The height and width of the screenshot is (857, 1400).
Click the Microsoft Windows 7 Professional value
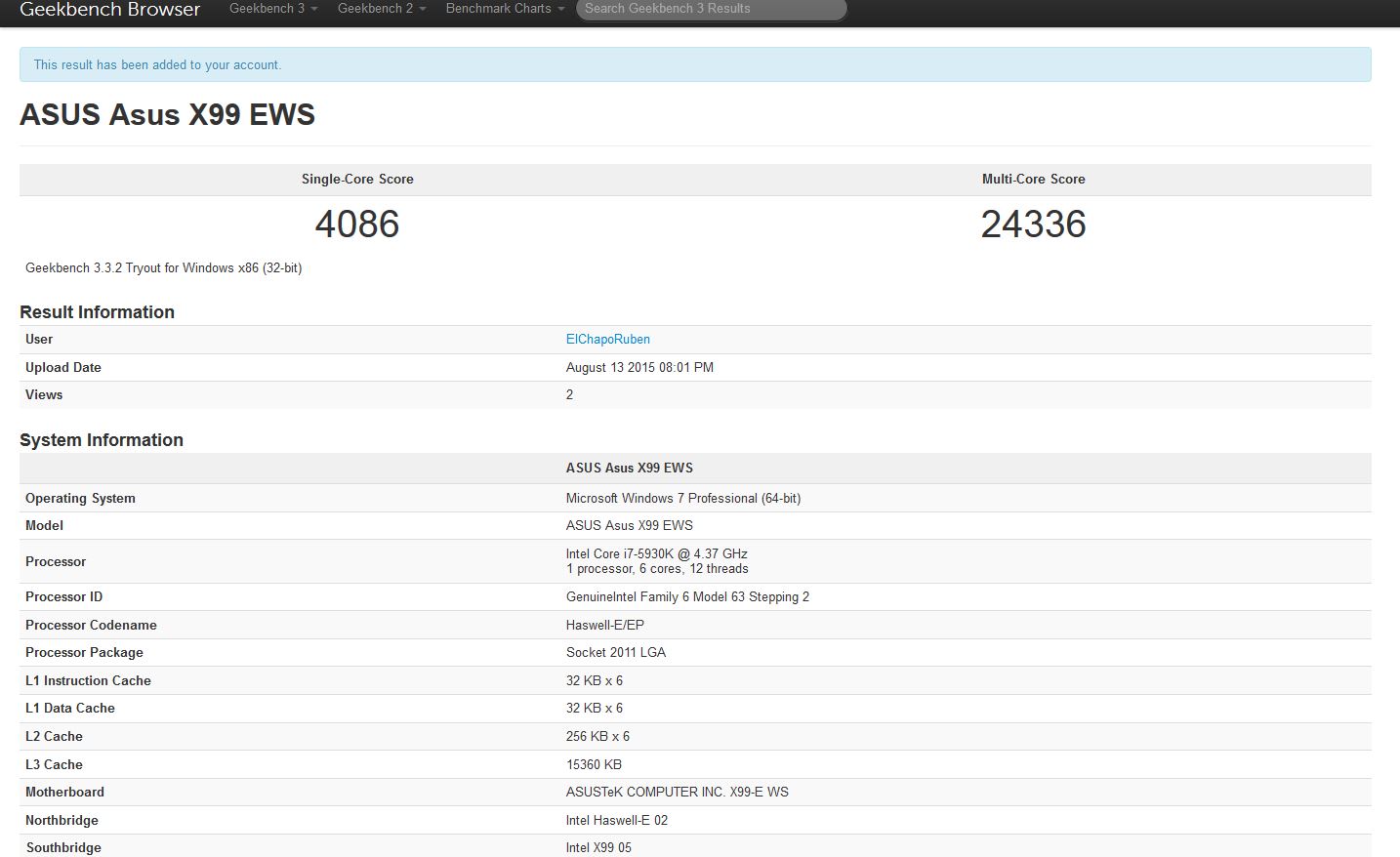coord(683,498)
